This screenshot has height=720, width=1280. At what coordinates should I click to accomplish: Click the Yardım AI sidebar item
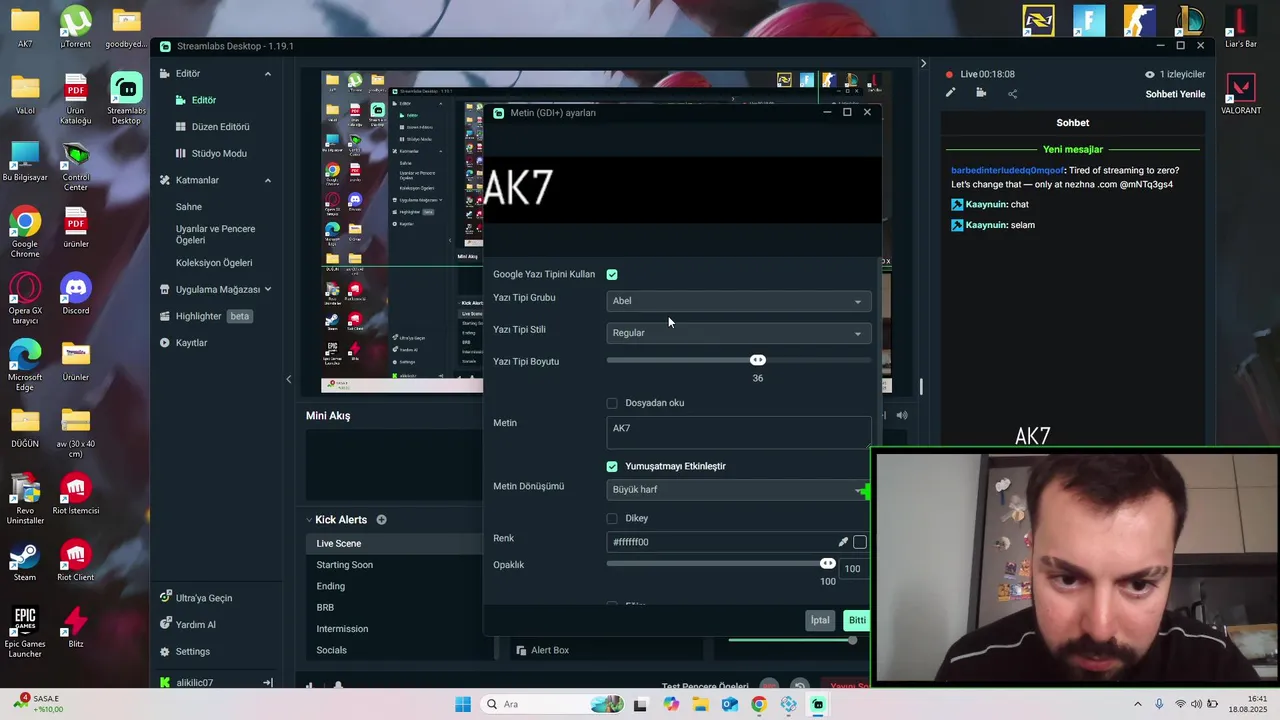pyautogui.click(x=195, y=625)
